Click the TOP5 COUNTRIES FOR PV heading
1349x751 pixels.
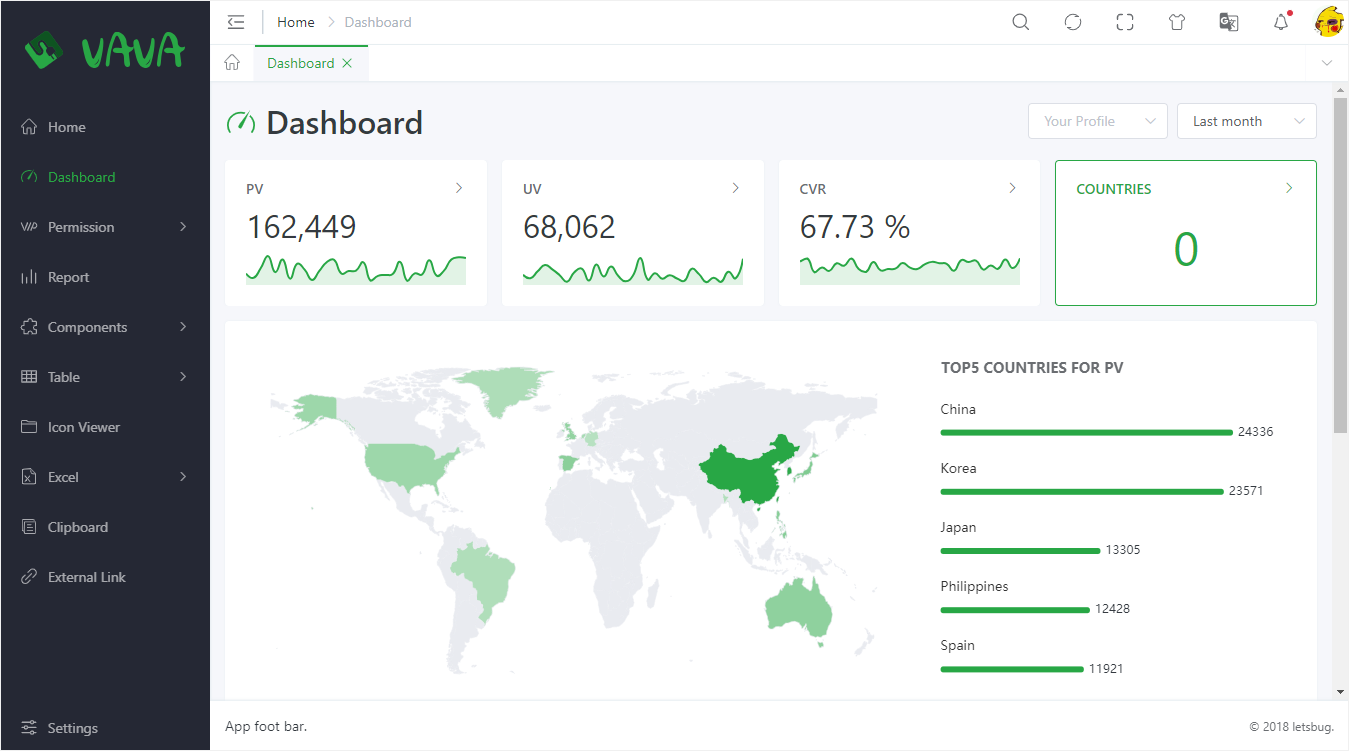[1032, 367]
